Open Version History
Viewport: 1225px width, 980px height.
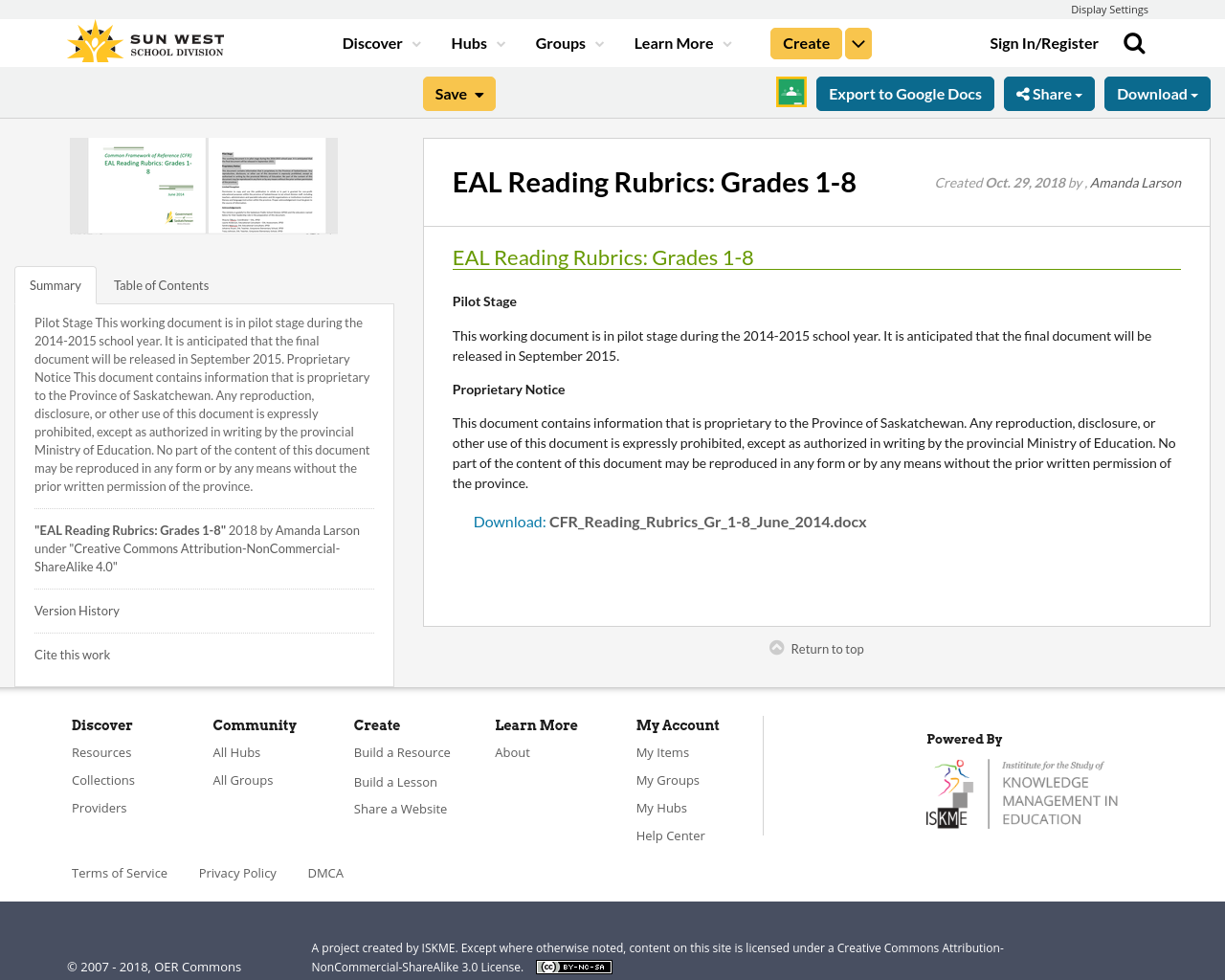pos(77,610)
